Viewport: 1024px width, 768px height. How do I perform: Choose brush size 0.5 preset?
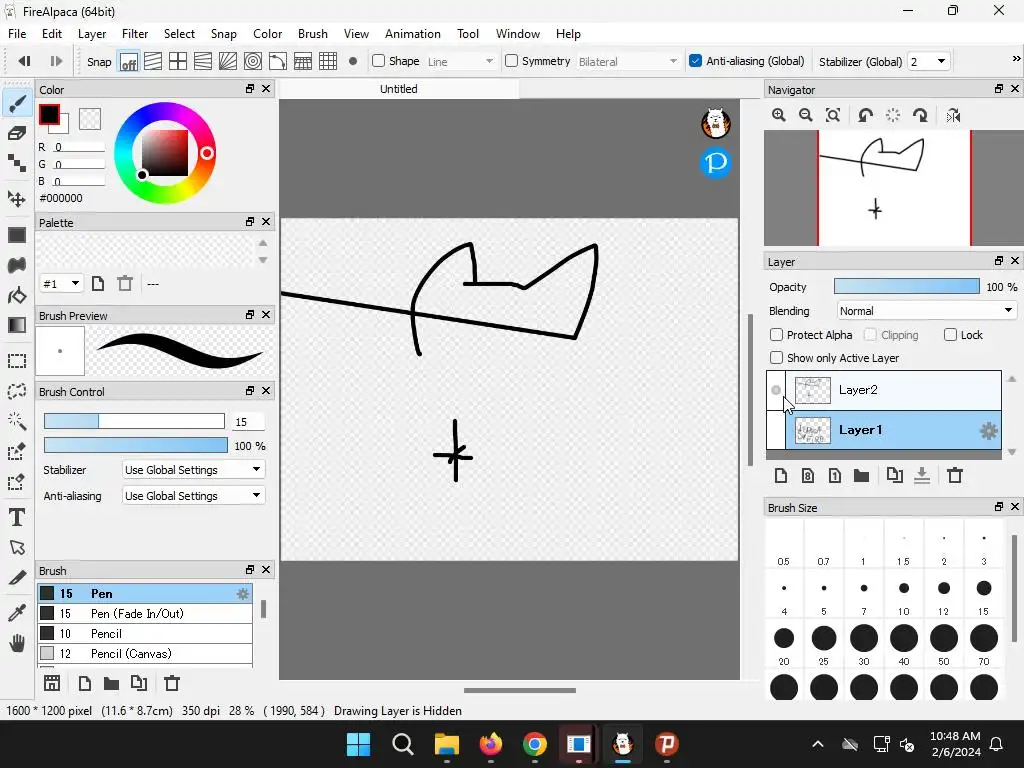point(784,546)
